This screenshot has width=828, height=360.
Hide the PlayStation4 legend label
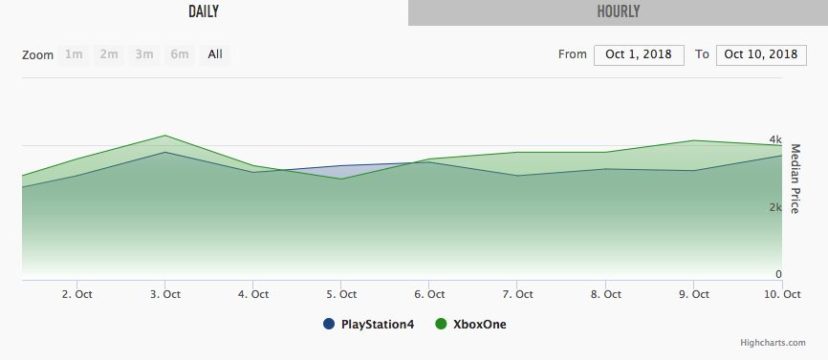[x=378, y=325]
